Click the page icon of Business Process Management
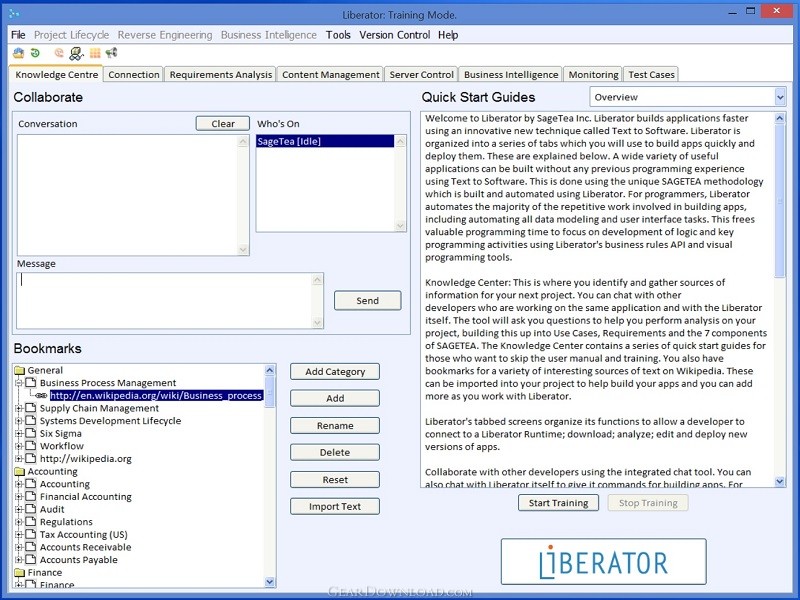The height and width of the screenshot is (600, 800). (x=31, y=383)
